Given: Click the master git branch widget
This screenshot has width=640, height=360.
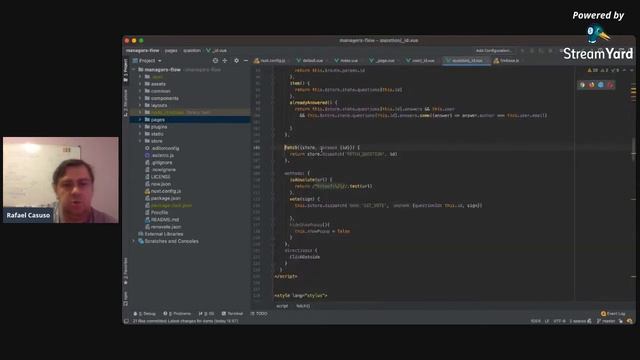Looking at the screenshot, I should click(x=606, y=321).
